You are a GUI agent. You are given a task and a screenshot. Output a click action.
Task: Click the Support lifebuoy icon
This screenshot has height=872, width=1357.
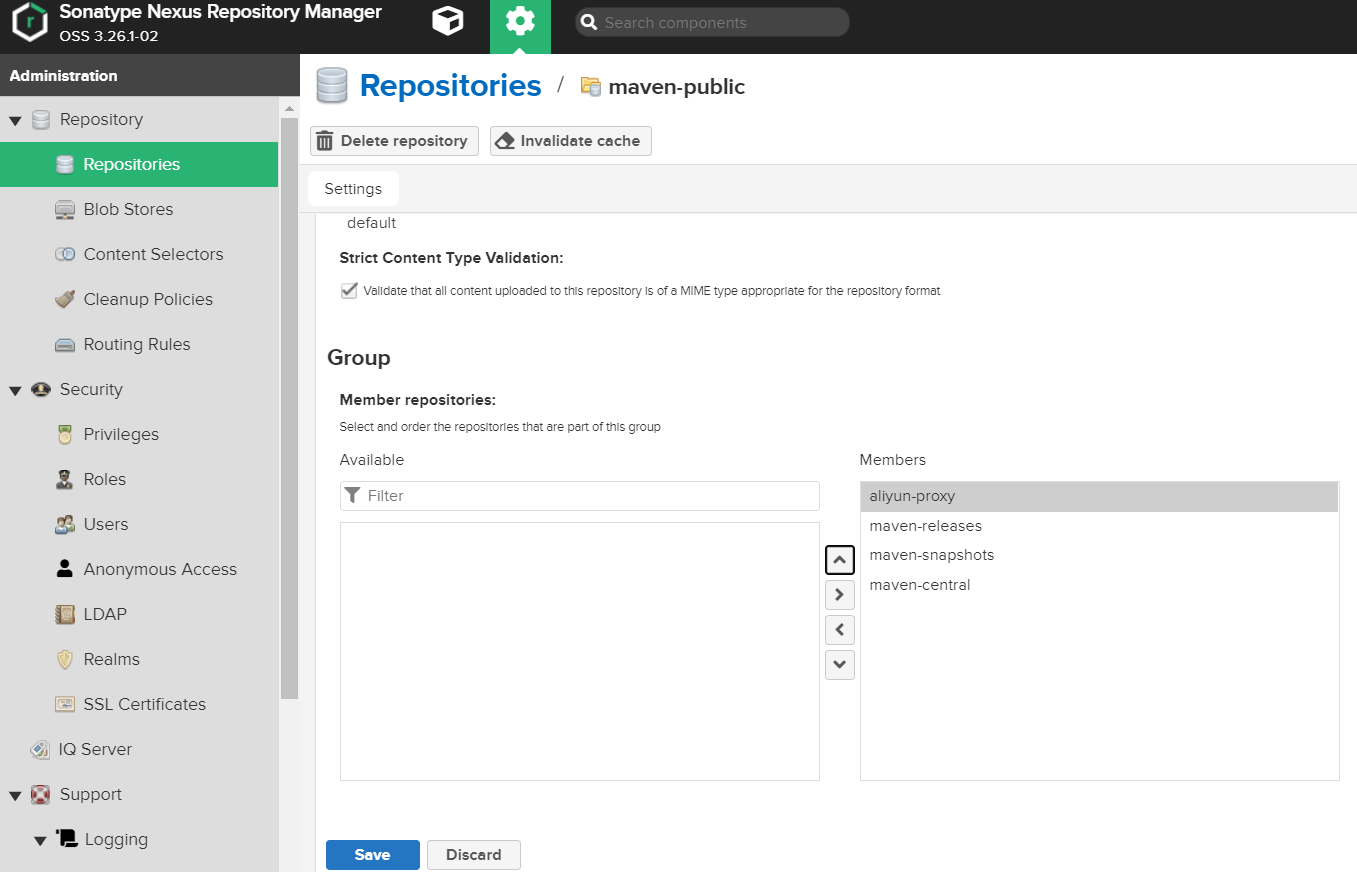[x=41, y=795]
